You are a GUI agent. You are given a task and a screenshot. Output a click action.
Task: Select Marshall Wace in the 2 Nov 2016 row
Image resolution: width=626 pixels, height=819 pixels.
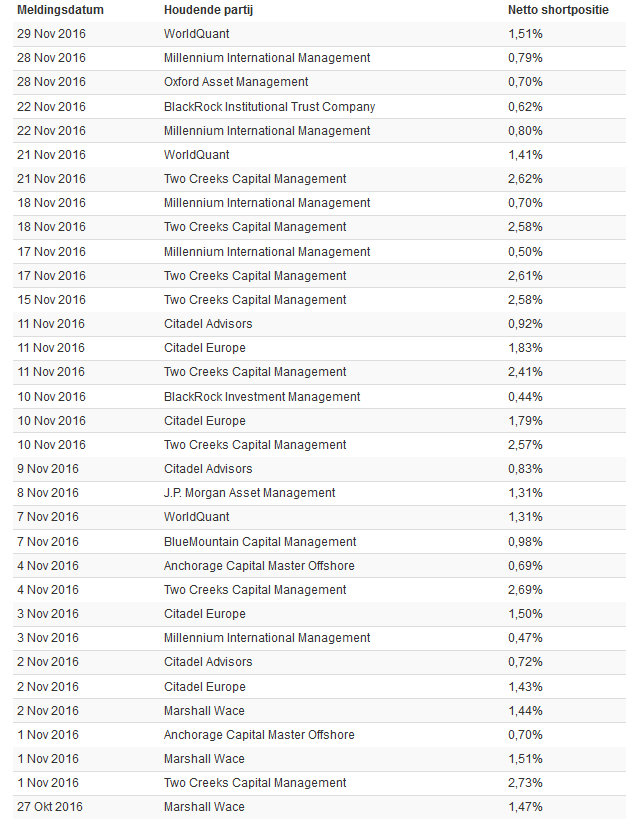click(204, 711)
